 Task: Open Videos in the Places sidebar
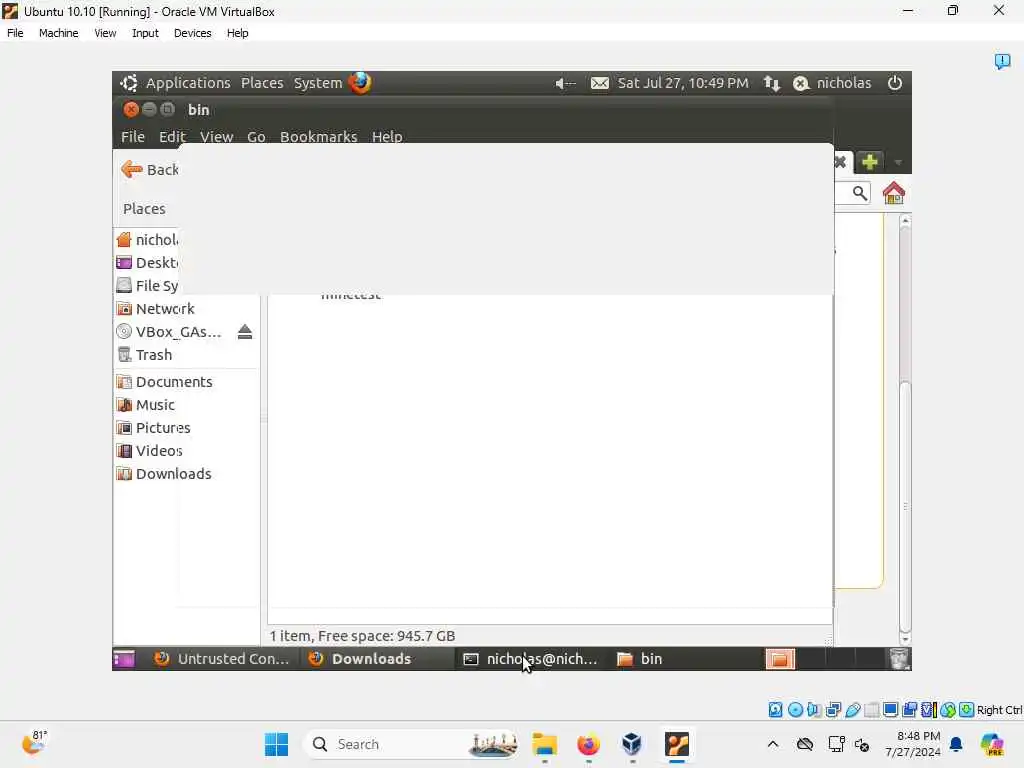click(150, 451)
